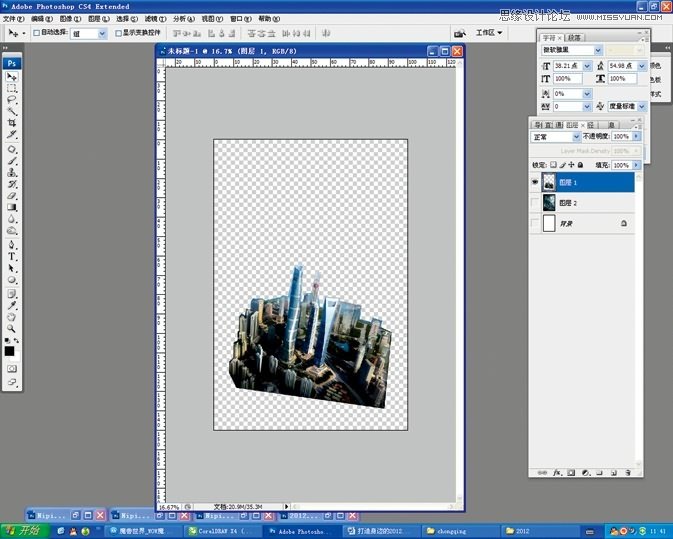
Task: Open the Image menu
Action: click(x=70, y=19)
